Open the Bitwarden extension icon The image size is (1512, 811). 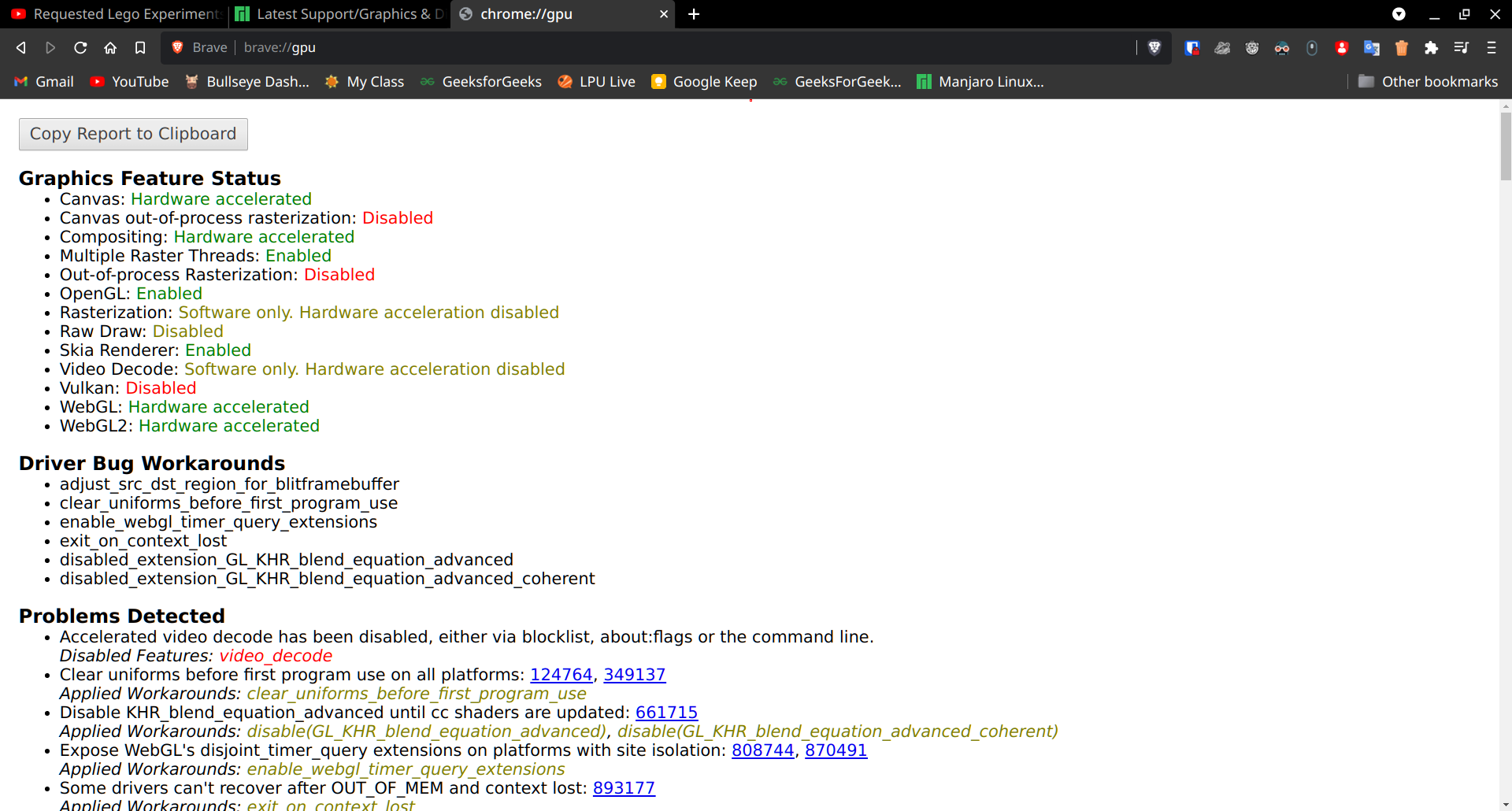pyautogui.click(x=1192, y=48)
